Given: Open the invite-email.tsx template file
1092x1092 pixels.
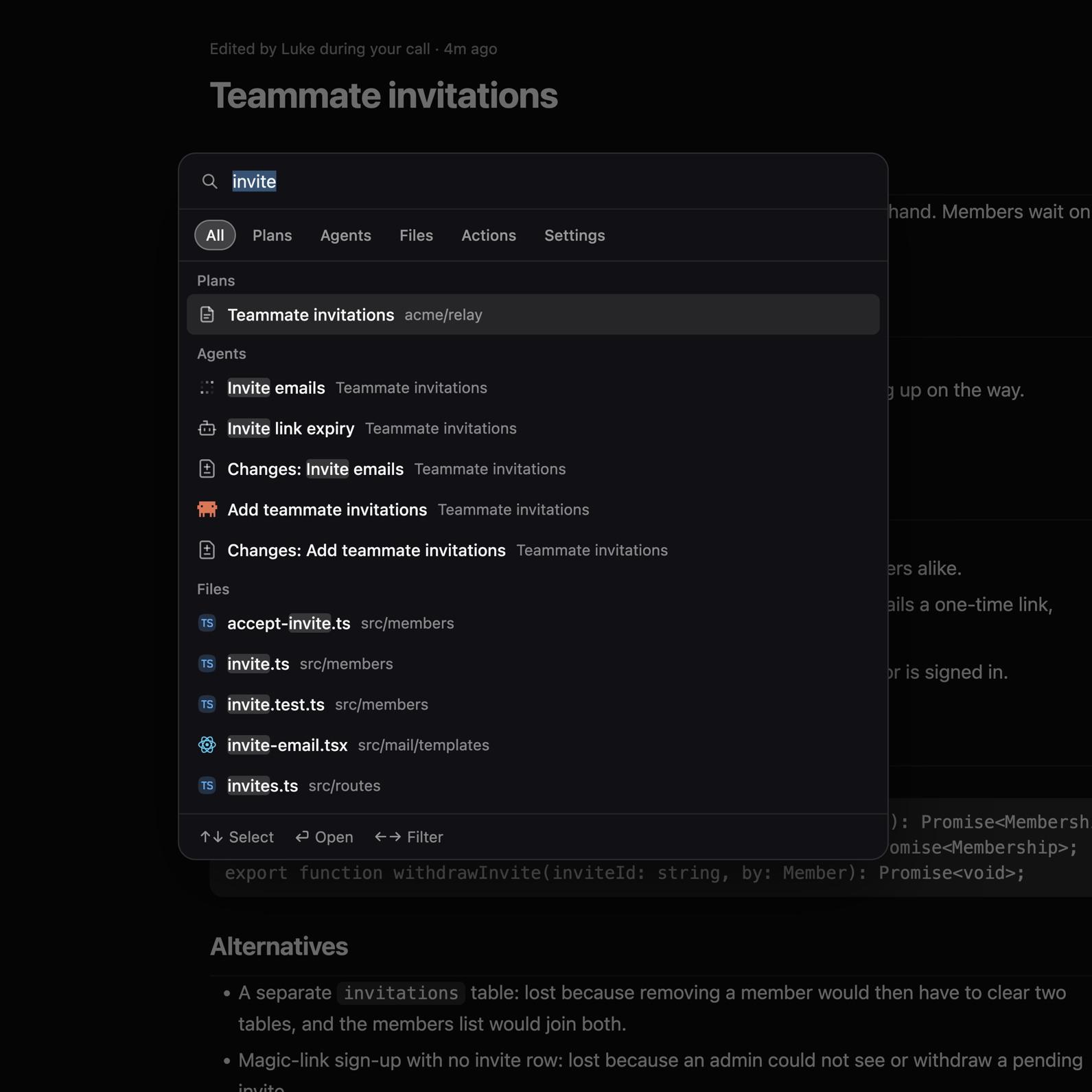Looking at the screenshot, I should pos(533,745).
